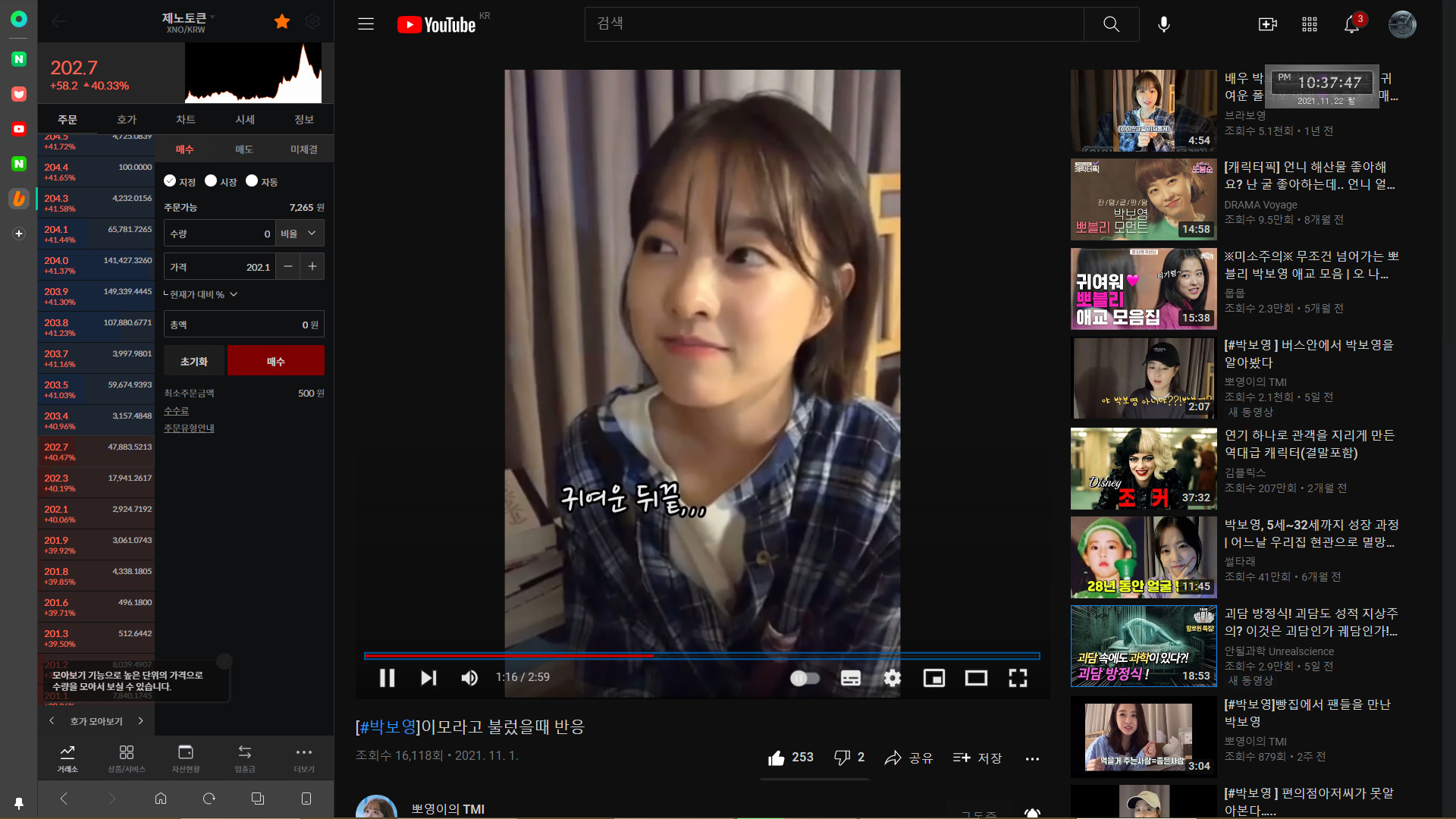Toggle the orange favorite star for XNO/KRW

coord(282,21)
